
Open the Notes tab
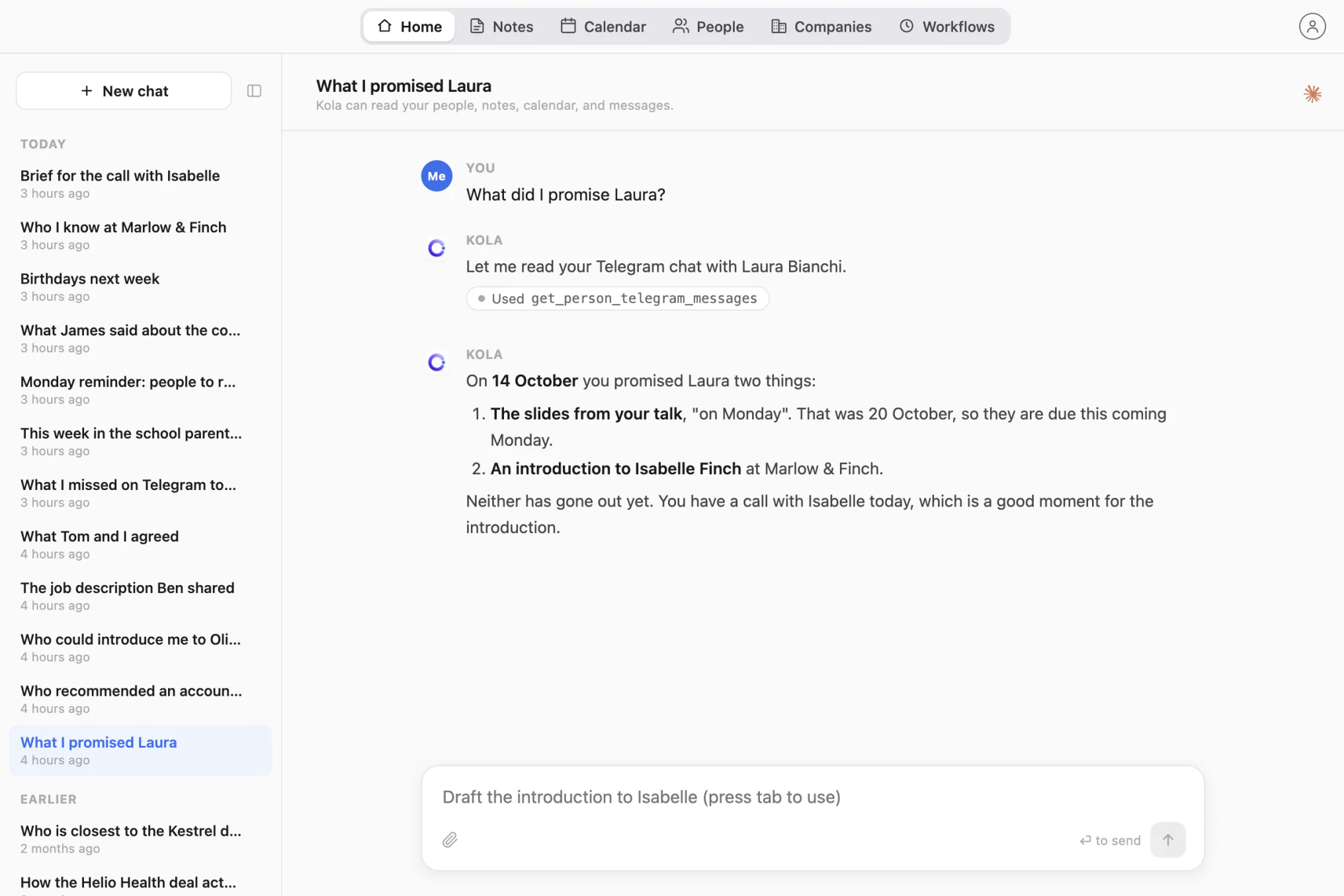(501, 26)
